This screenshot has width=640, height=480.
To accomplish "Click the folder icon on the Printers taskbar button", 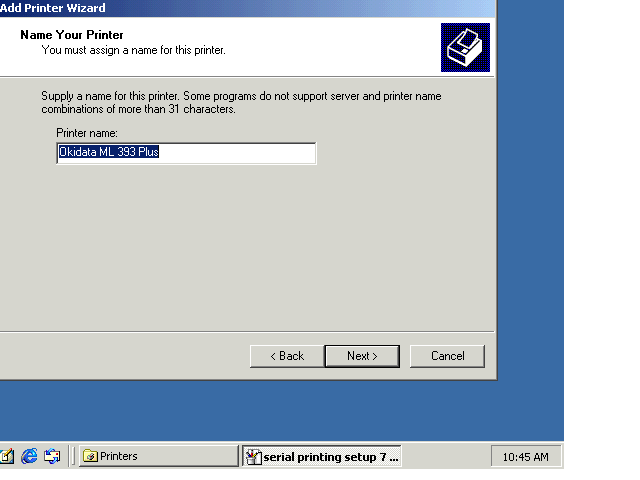I will (x=90, y=456).
